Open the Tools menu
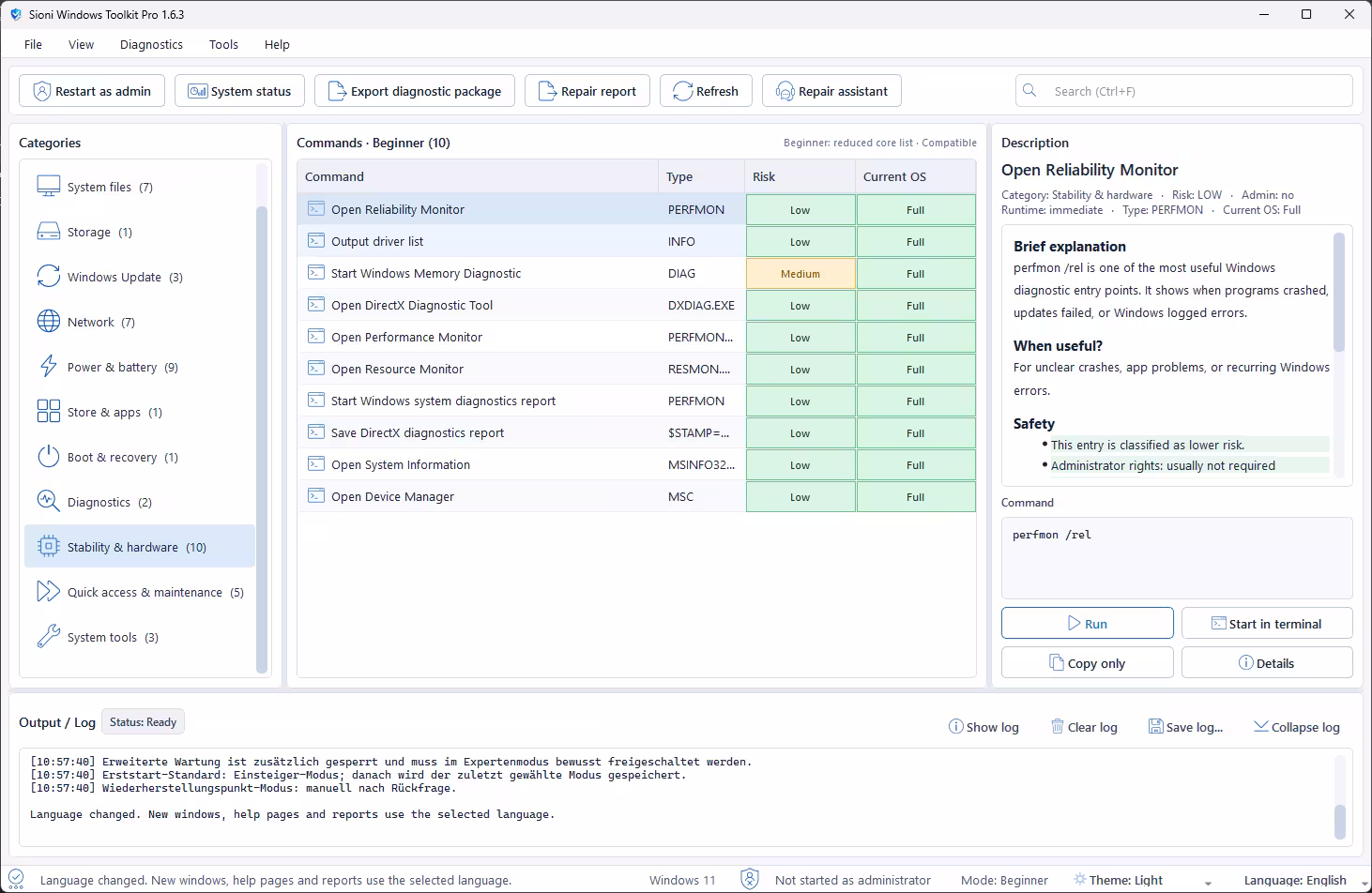Screen dimensions: 1372x893 click(223, 44)
